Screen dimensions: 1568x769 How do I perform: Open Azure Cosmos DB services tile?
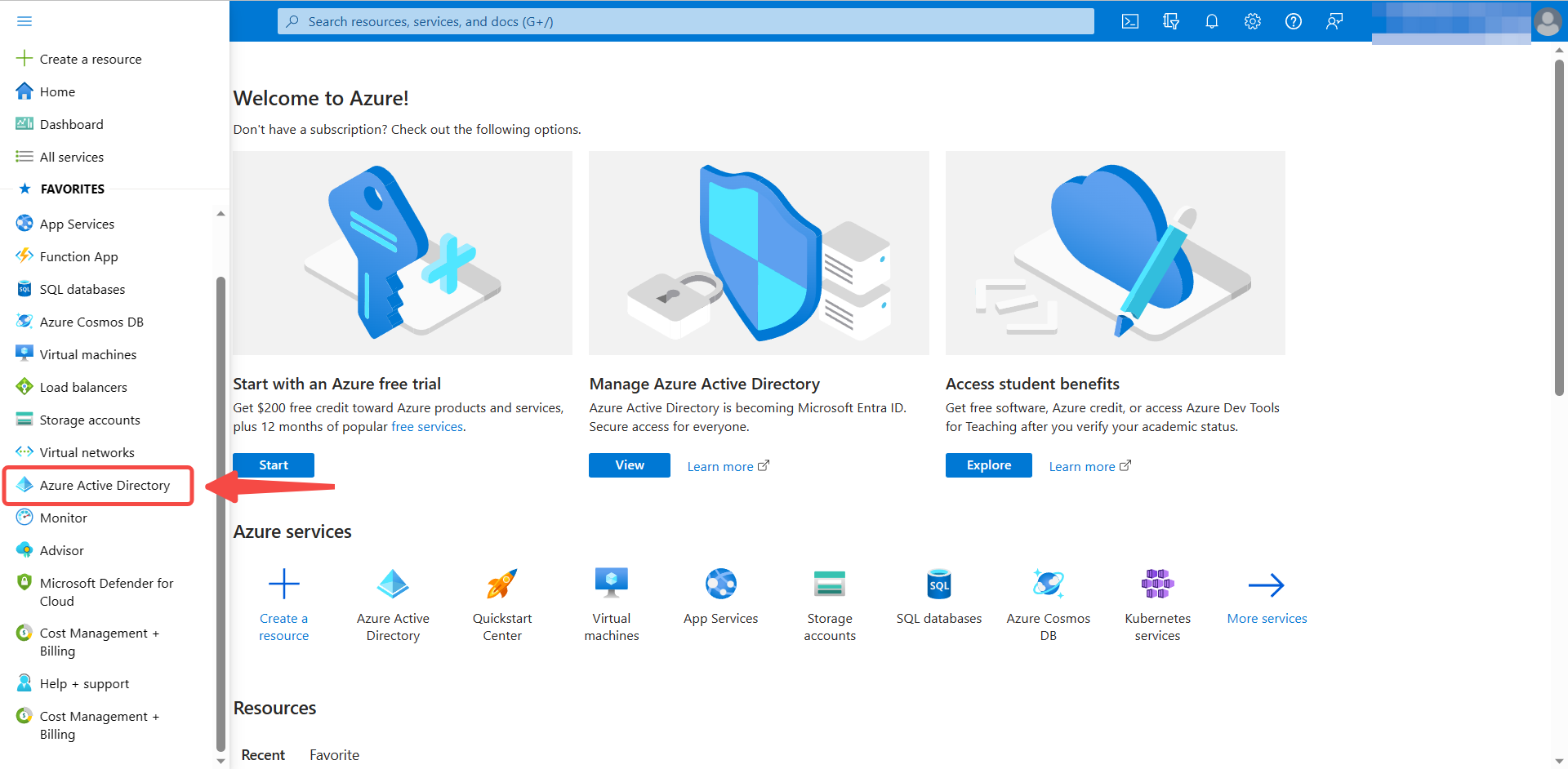[1049, 605]
